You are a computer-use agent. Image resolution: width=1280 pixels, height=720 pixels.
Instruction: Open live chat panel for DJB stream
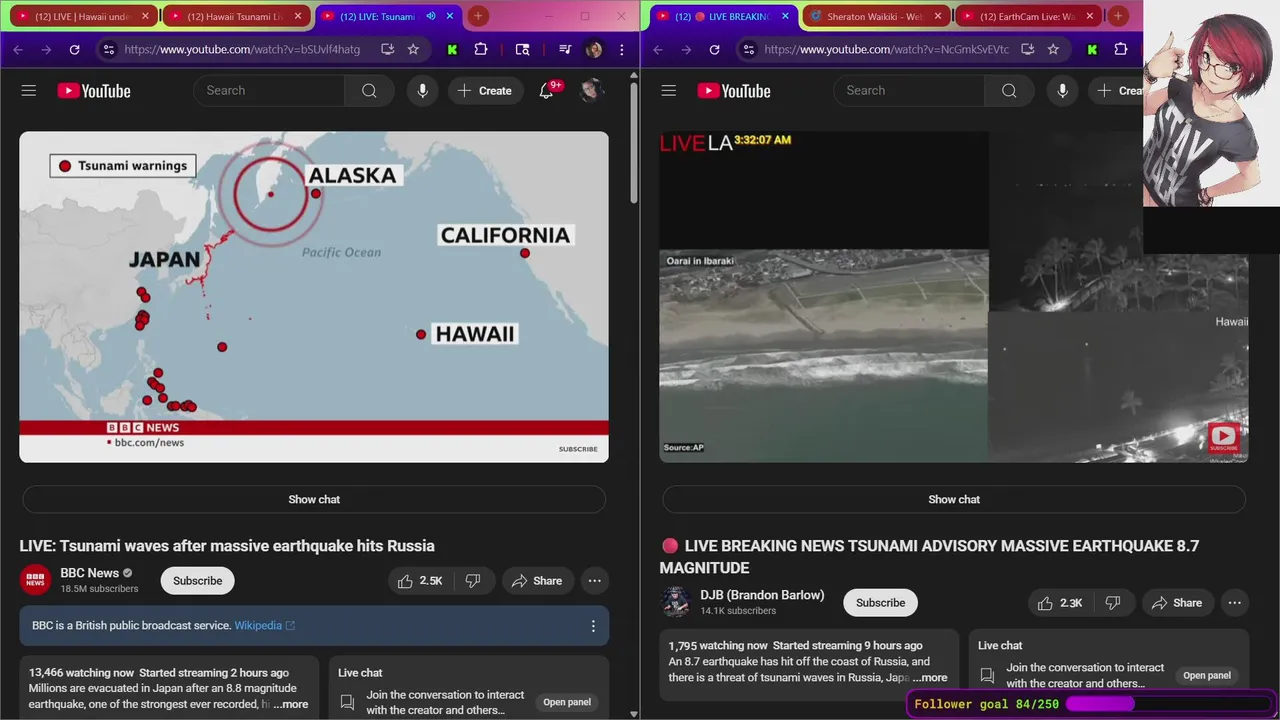tap(1207, 675)
